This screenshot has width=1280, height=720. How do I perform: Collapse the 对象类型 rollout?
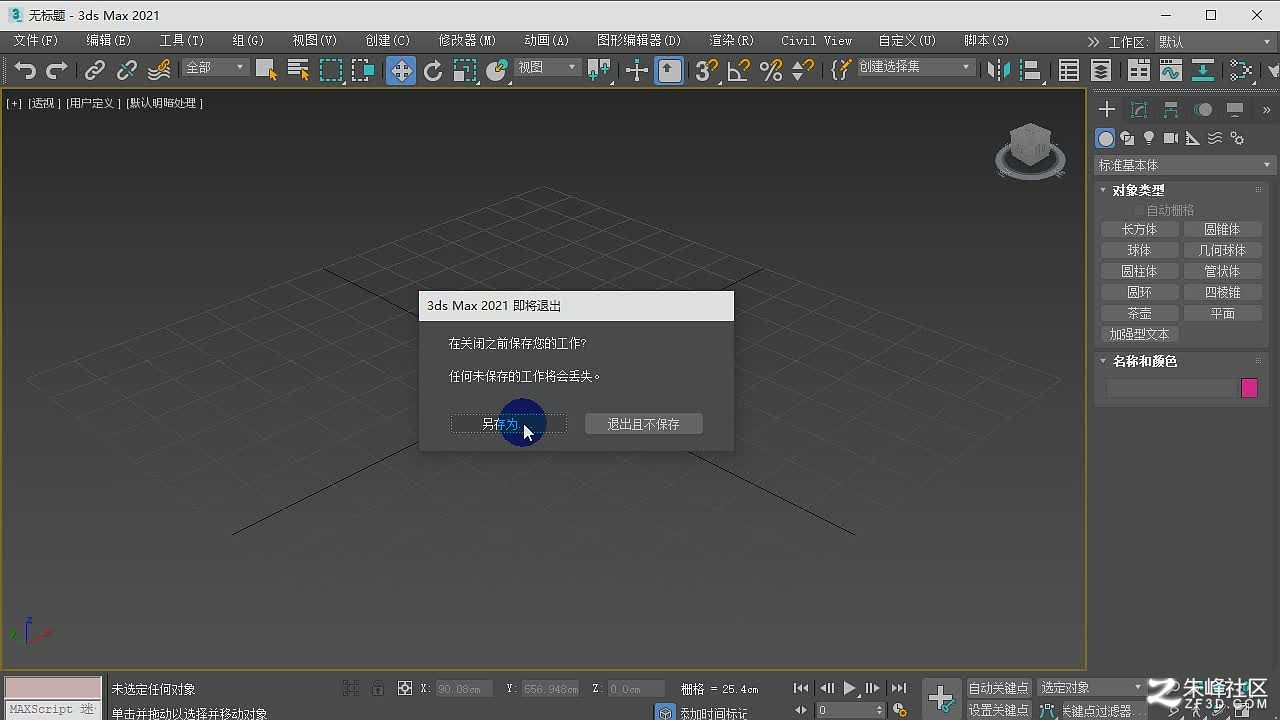1137,190
